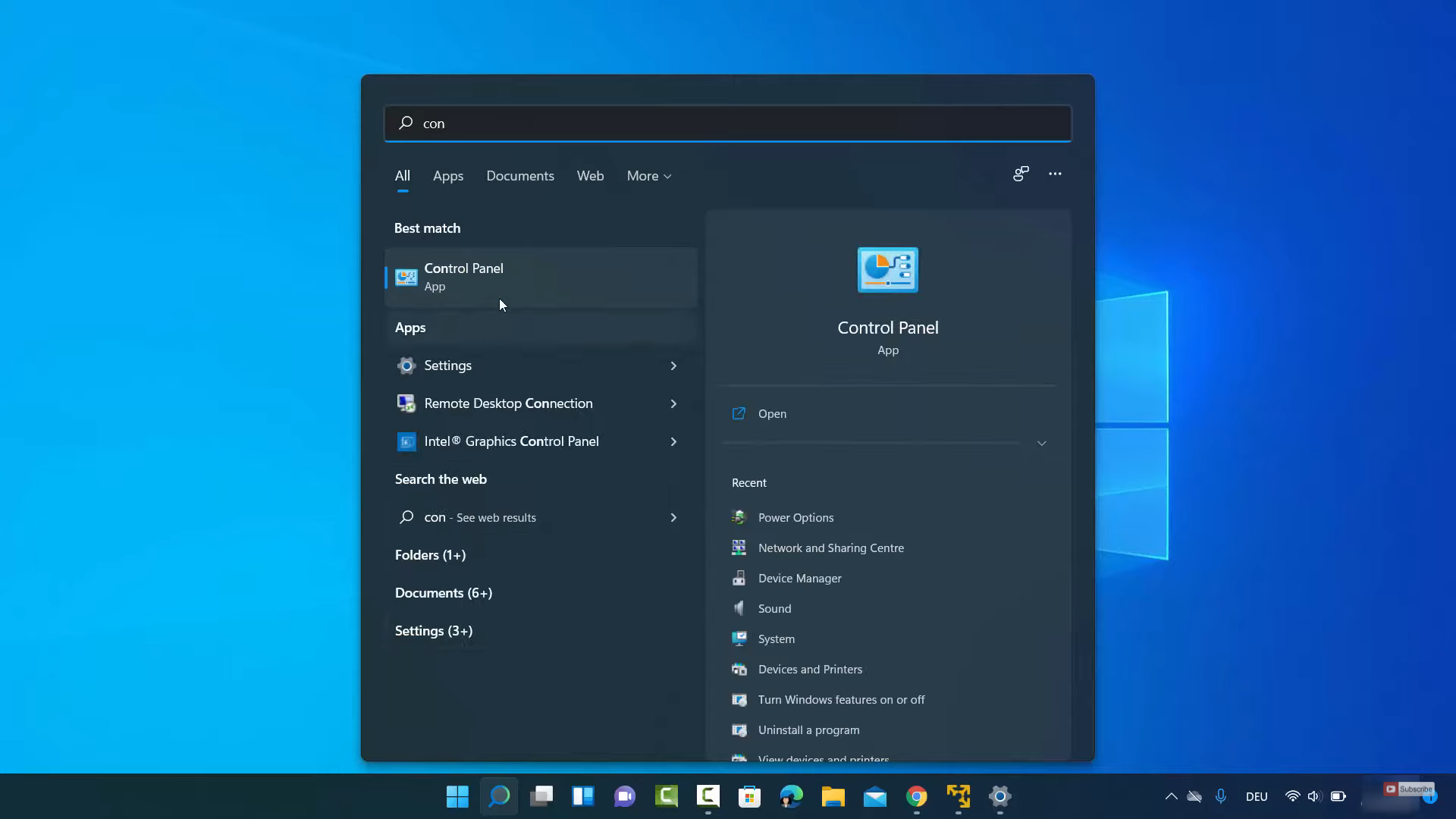The height and width of the screenshot is (819, 1456).
Task: Open Remote Desktop Connection app result
Action: pos(508,403)
